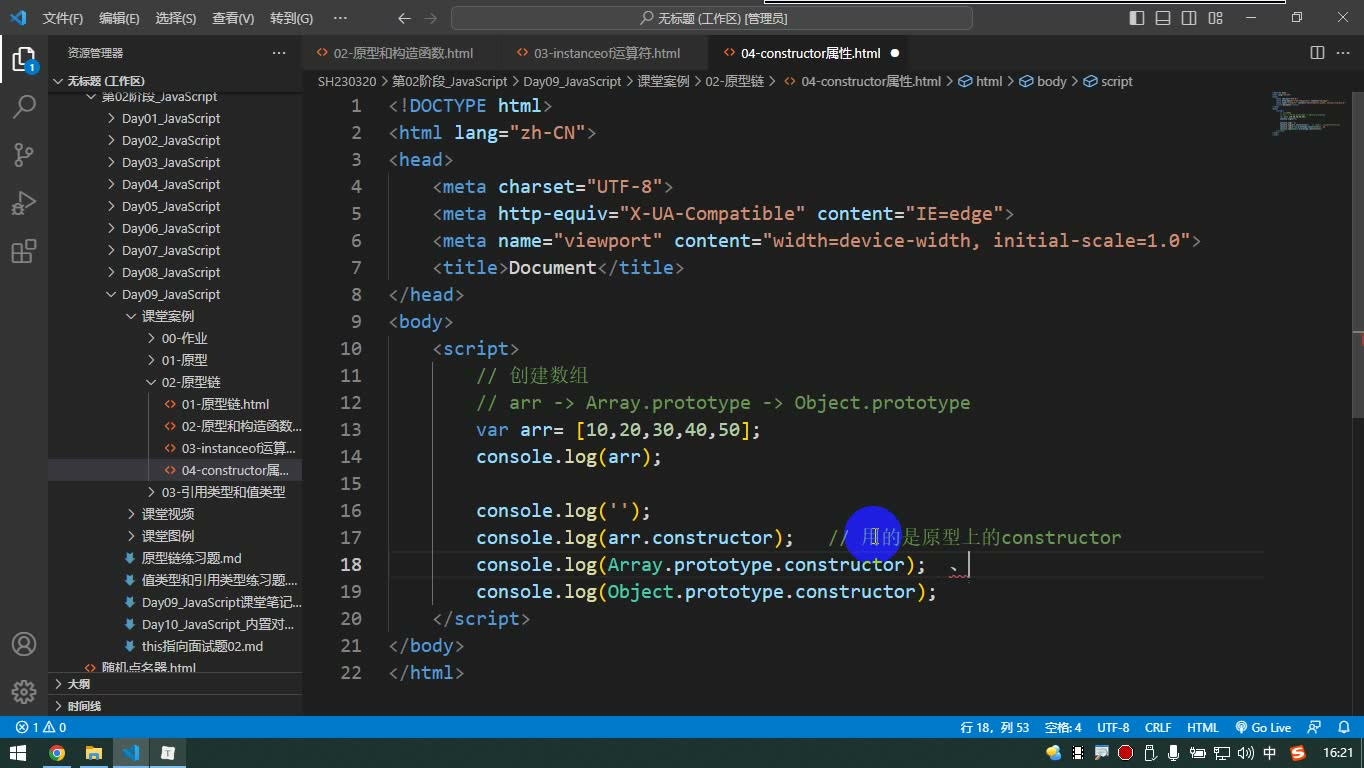Viewport: 1364px width, 768px height.
Task: Go back with navigation arrow
Action: coord(404,18)
